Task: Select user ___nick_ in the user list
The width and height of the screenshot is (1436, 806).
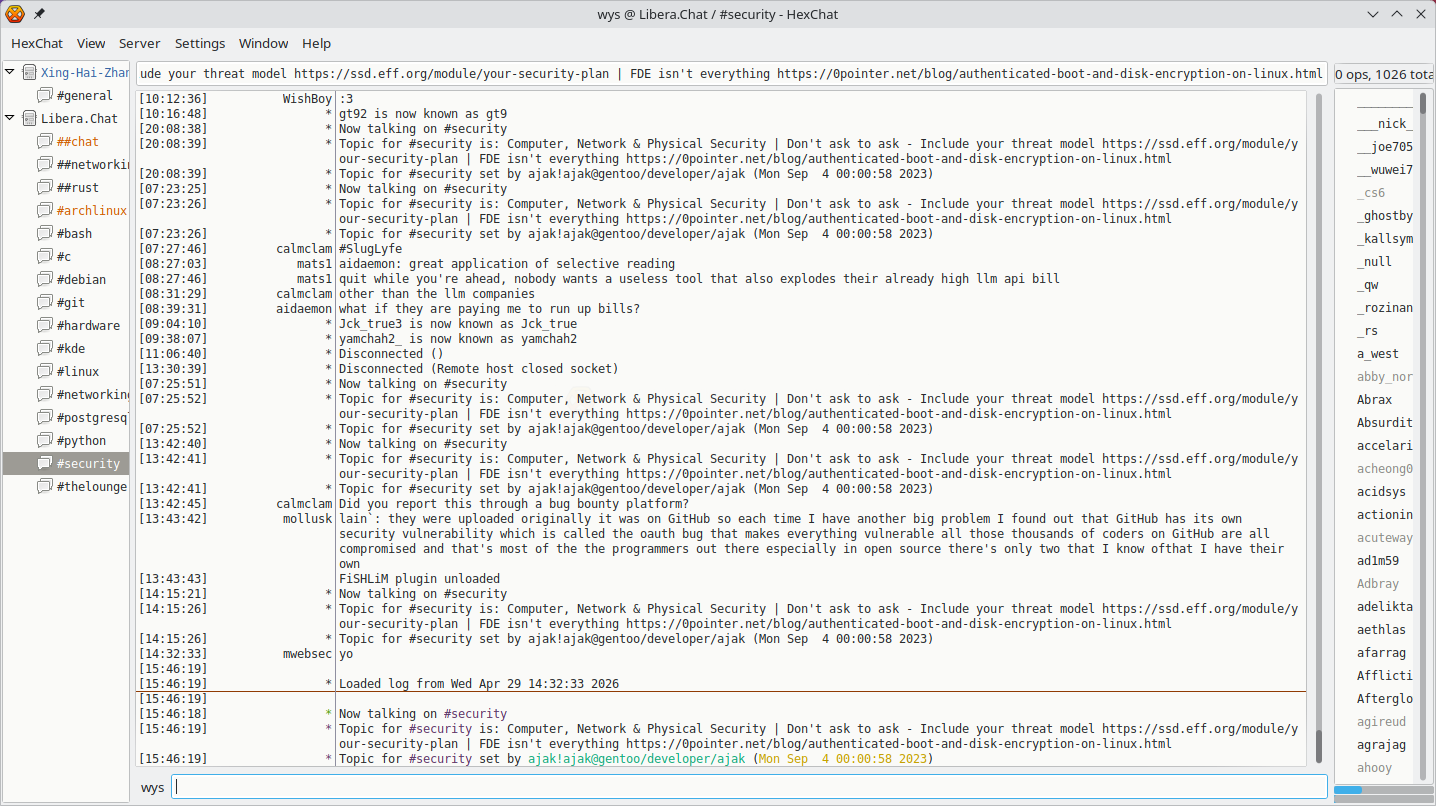Action: click(1385, 124)
